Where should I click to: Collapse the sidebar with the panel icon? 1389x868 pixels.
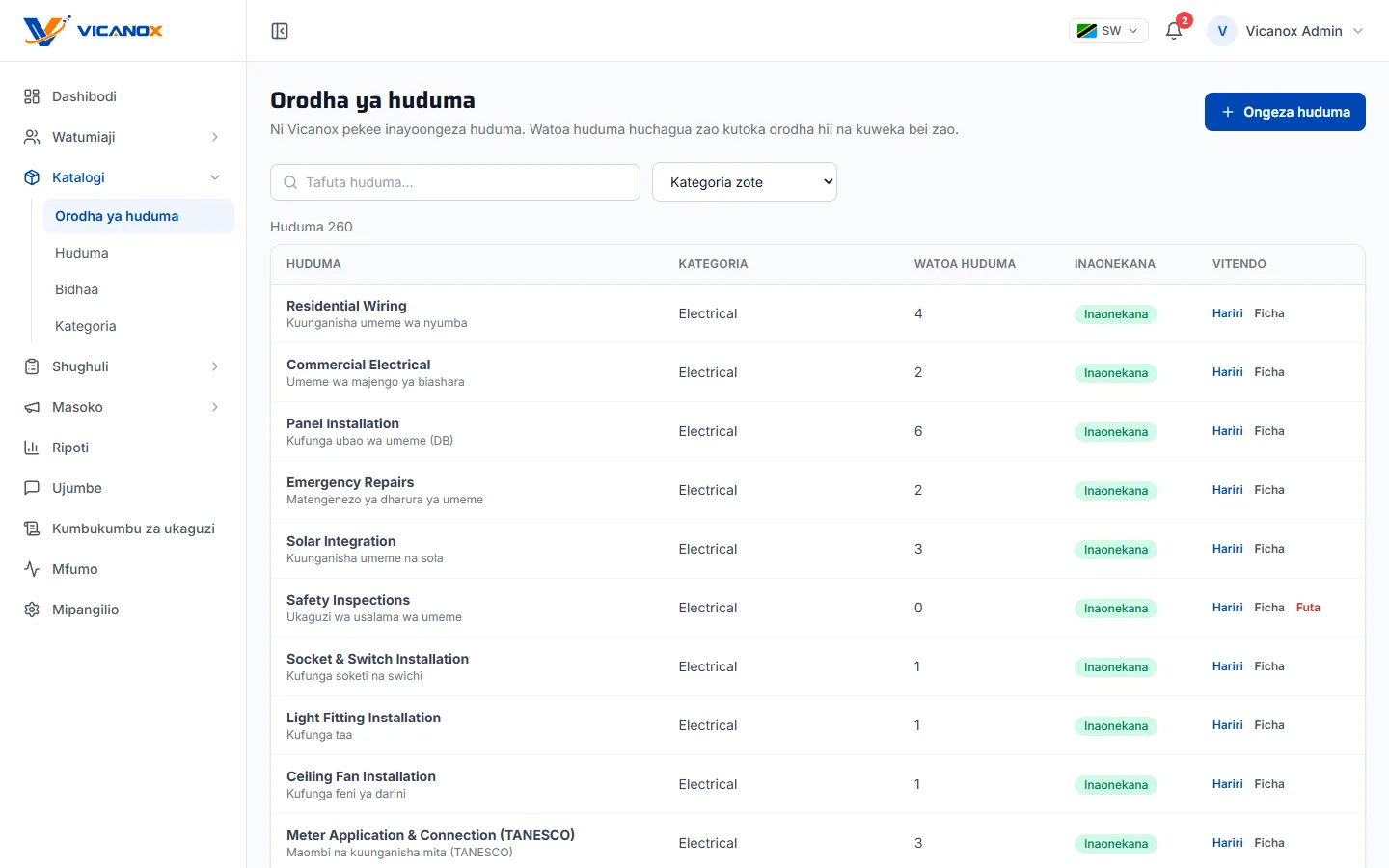(280, 31)
